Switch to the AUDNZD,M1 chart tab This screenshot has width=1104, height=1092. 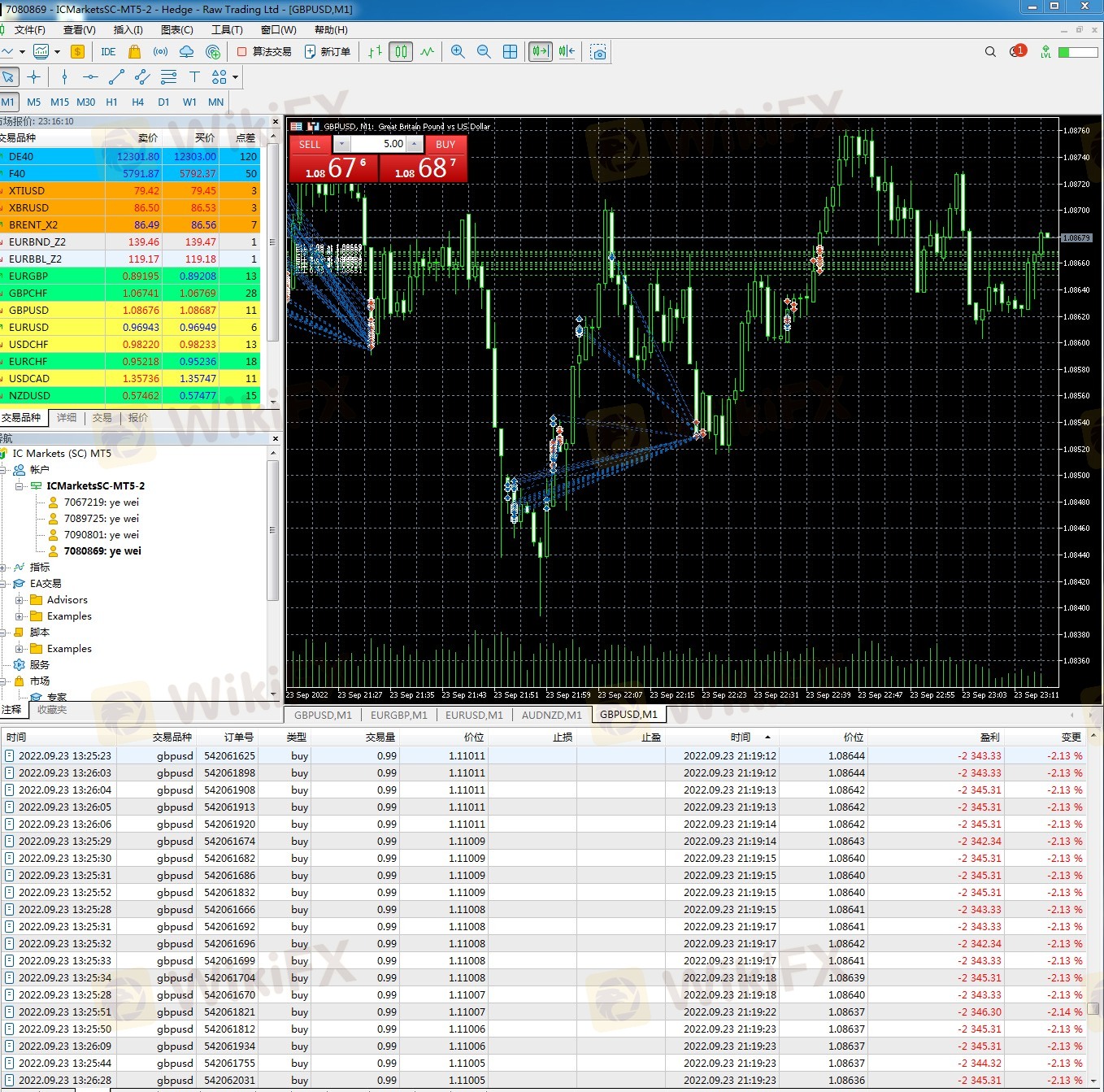551,715
